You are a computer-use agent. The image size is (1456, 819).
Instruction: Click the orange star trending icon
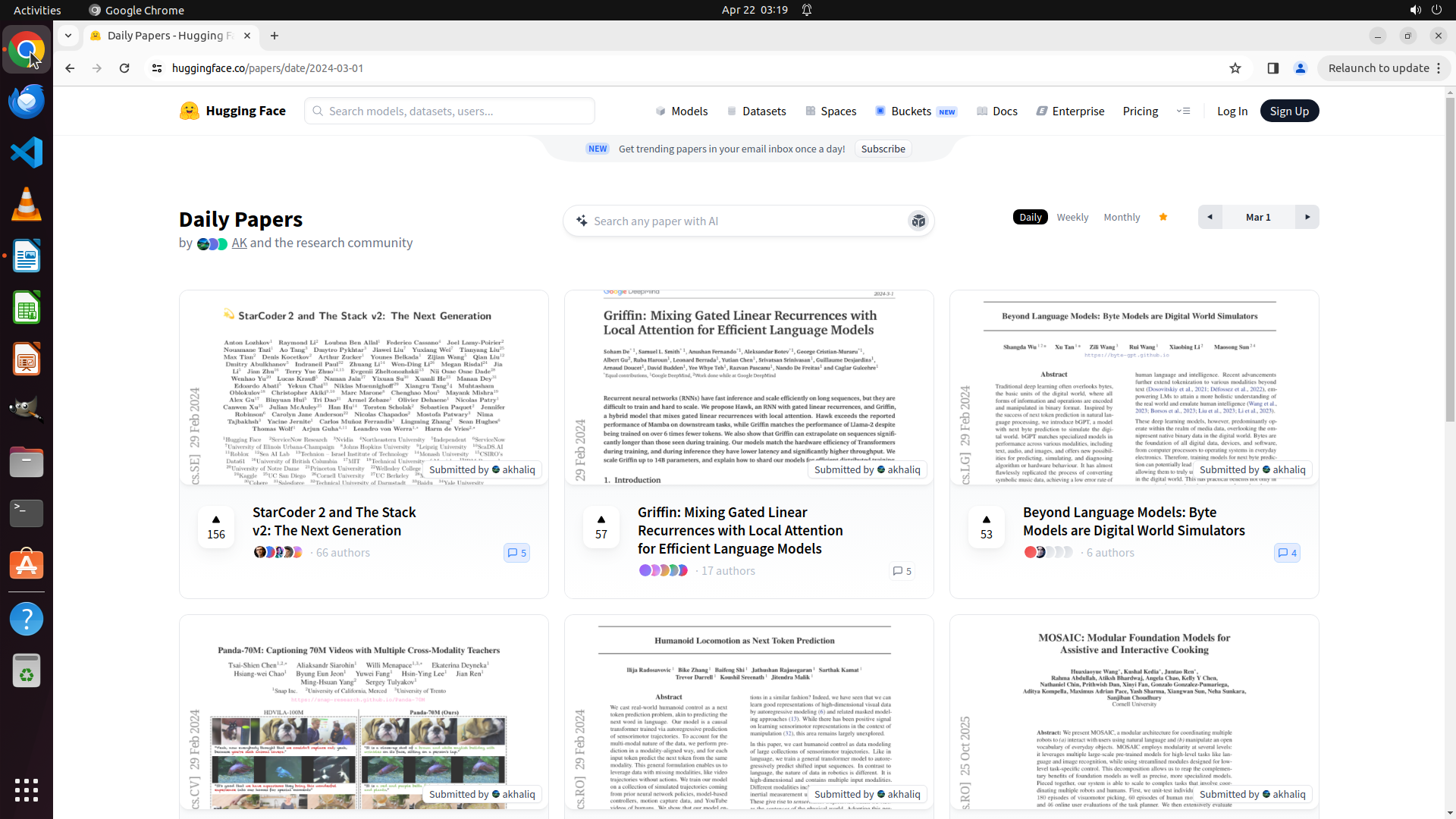[x=1163, y=217]
